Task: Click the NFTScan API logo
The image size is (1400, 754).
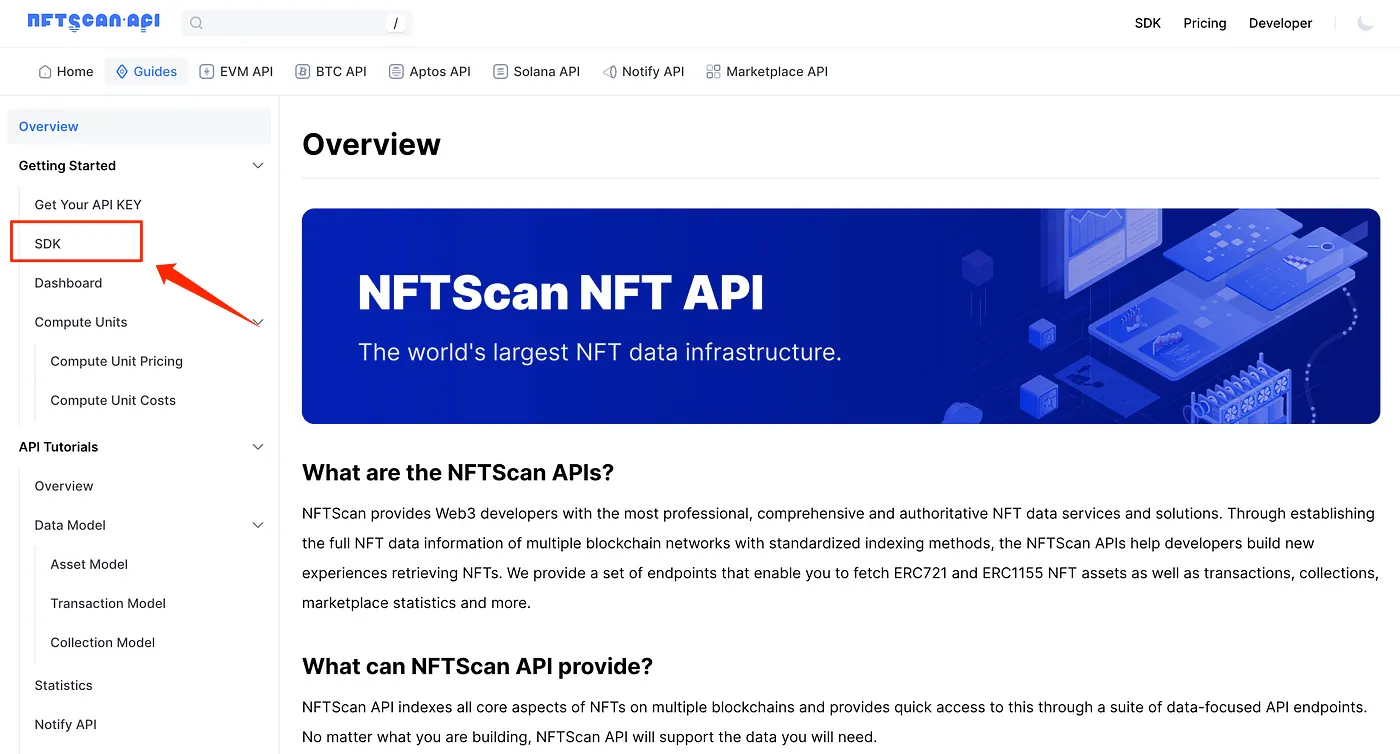Action: 94,21
